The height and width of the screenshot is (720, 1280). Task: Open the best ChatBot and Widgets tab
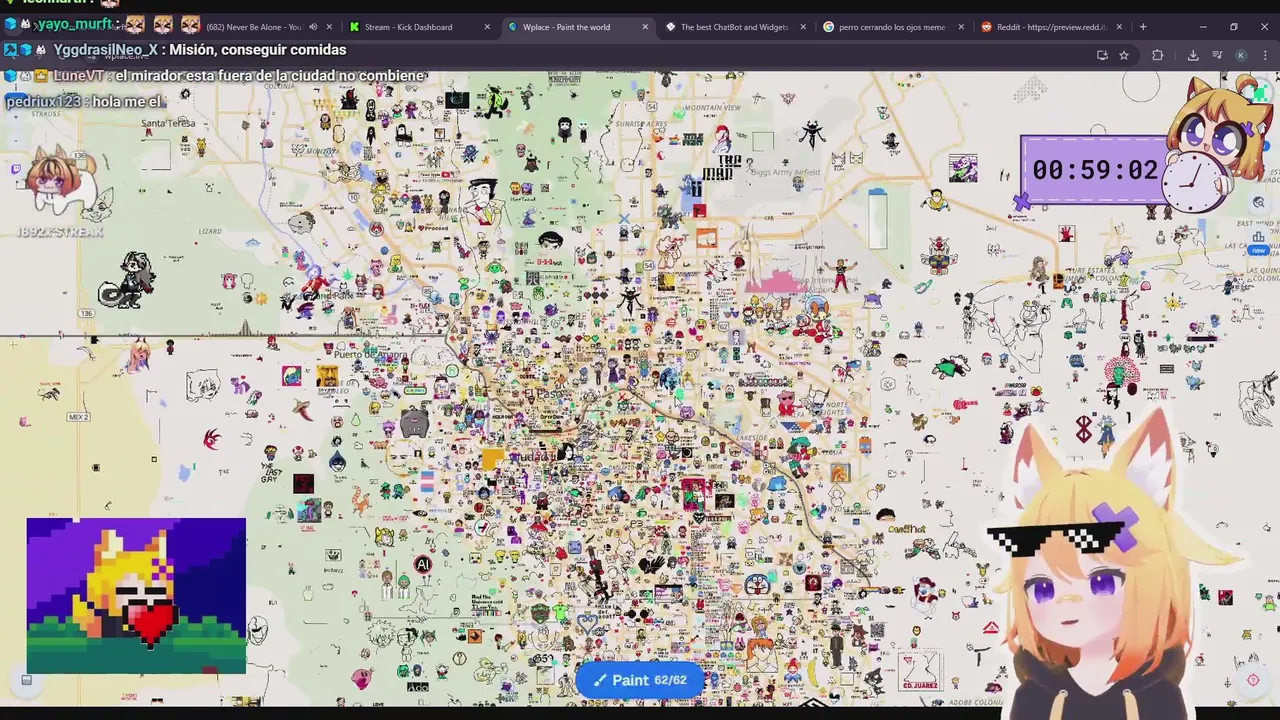(x=736, y=27)
